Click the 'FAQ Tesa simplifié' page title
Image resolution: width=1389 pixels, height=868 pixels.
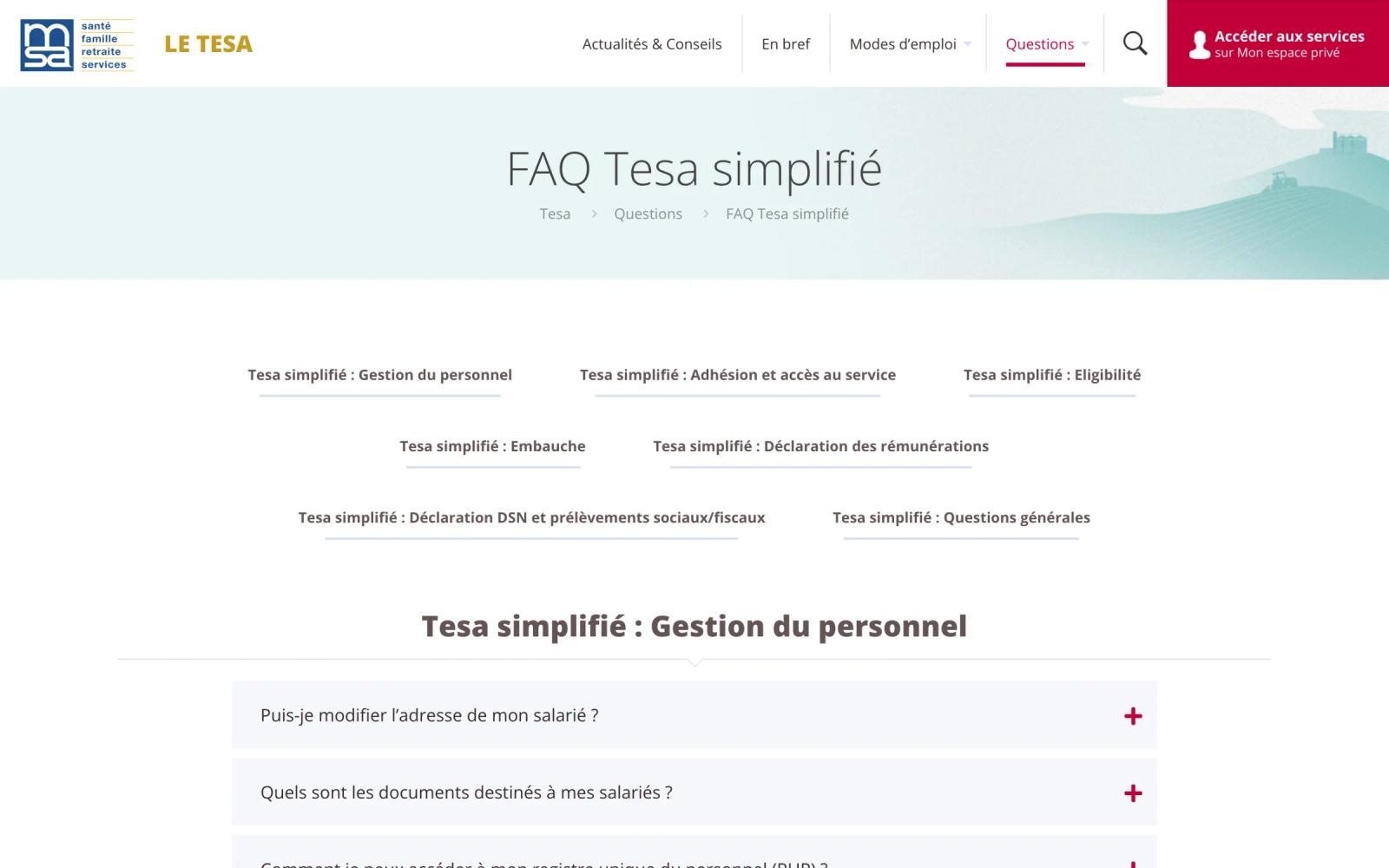click(x=694, y=168)
